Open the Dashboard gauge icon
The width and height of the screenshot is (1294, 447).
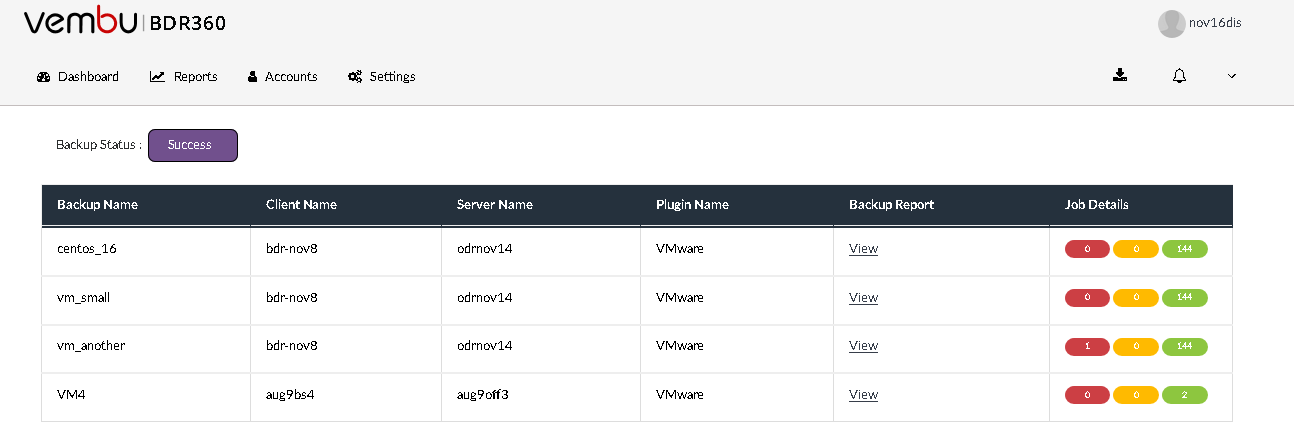43,77
